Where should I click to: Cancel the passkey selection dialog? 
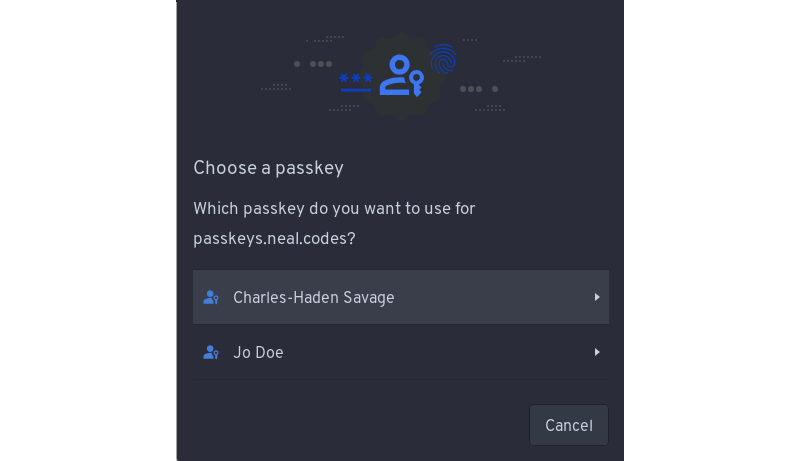pyautogui.click(x=569, y=425)
